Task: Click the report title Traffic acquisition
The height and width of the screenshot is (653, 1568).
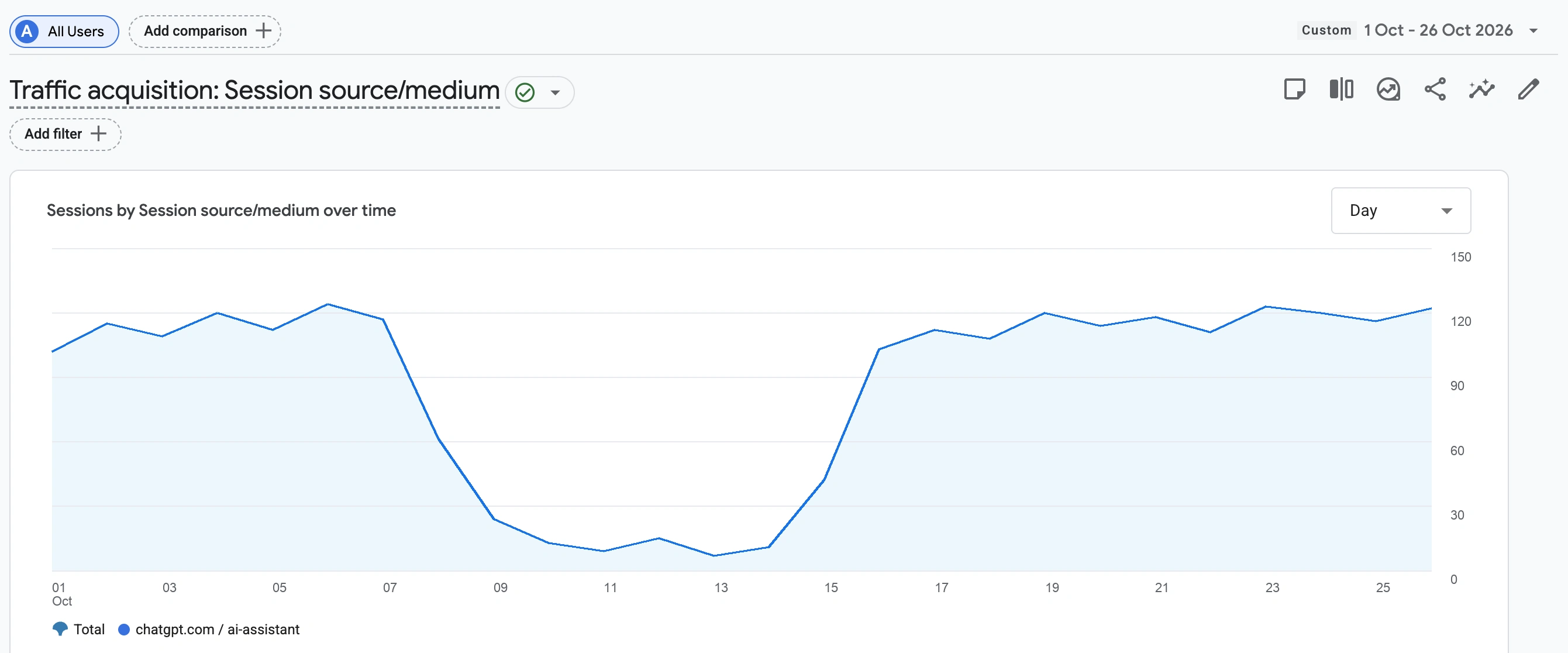Action: [254, 90]
